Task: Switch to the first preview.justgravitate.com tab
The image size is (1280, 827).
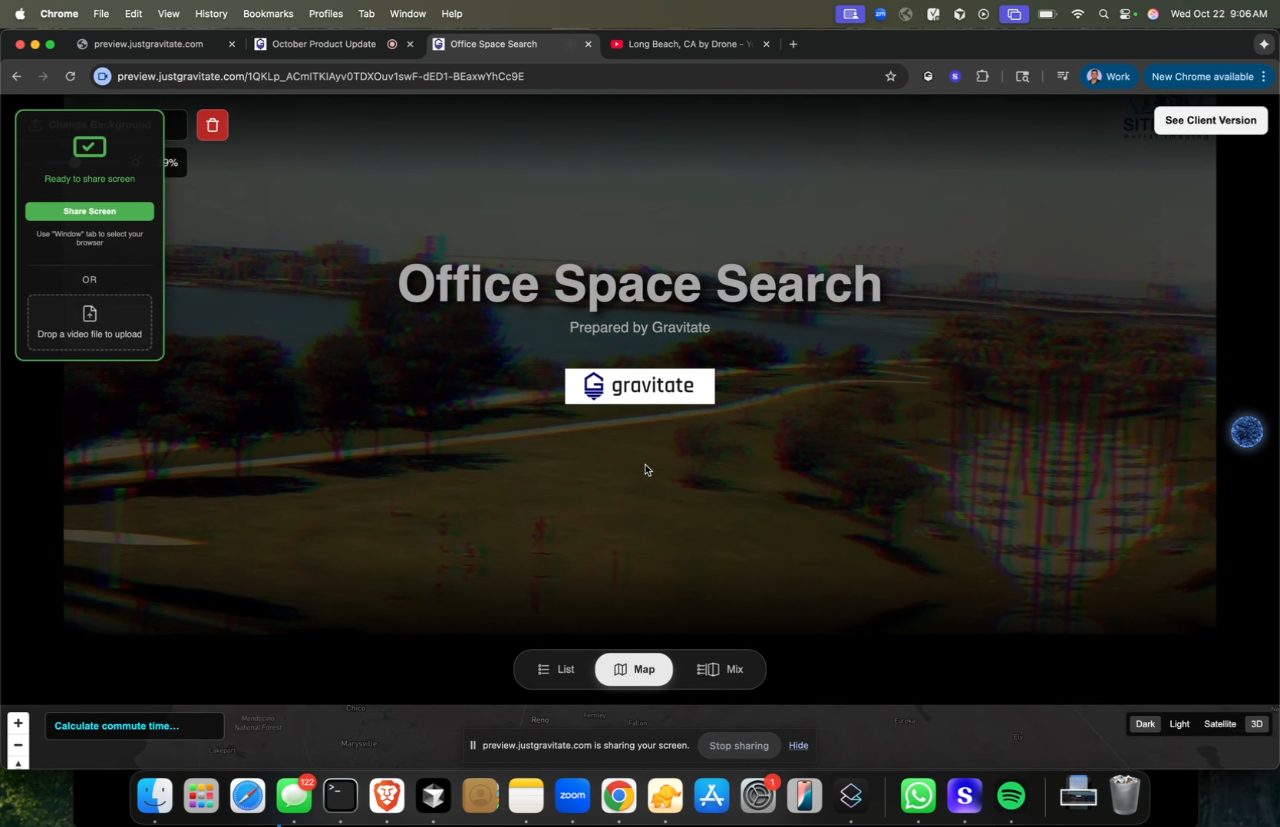Action: (x=148, y=44)
